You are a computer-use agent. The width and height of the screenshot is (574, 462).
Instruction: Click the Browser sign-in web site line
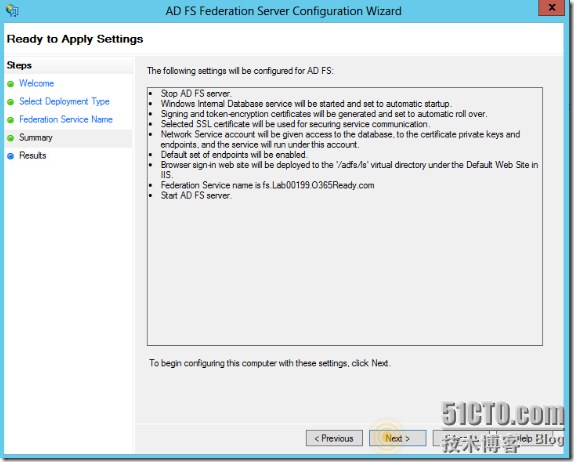pyautogui.click(x=350, y=170)
